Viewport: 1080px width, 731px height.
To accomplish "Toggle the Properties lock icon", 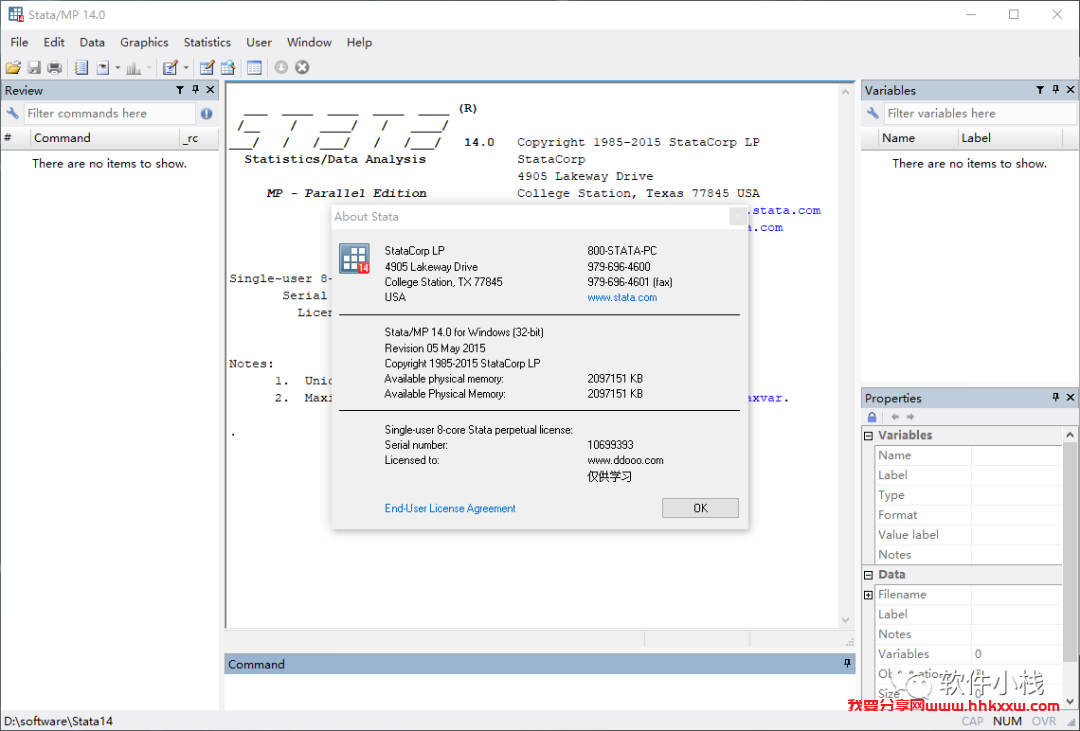I will point(872,417).
